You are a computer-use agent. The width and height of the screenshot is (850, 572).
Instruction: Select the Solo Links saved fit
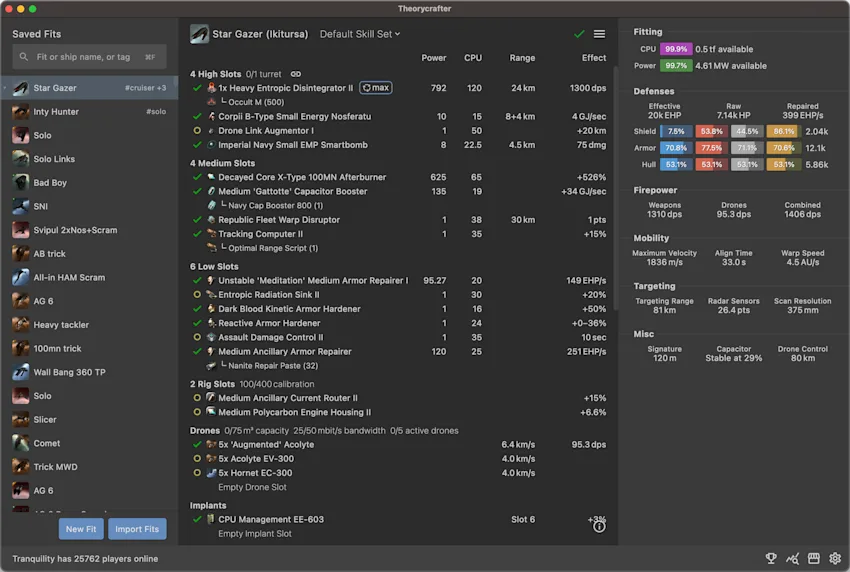89,159
